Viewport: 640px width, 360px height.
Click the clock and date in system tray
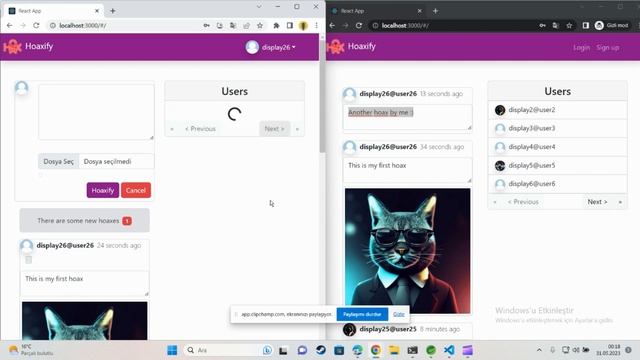(x=609, y=350)
